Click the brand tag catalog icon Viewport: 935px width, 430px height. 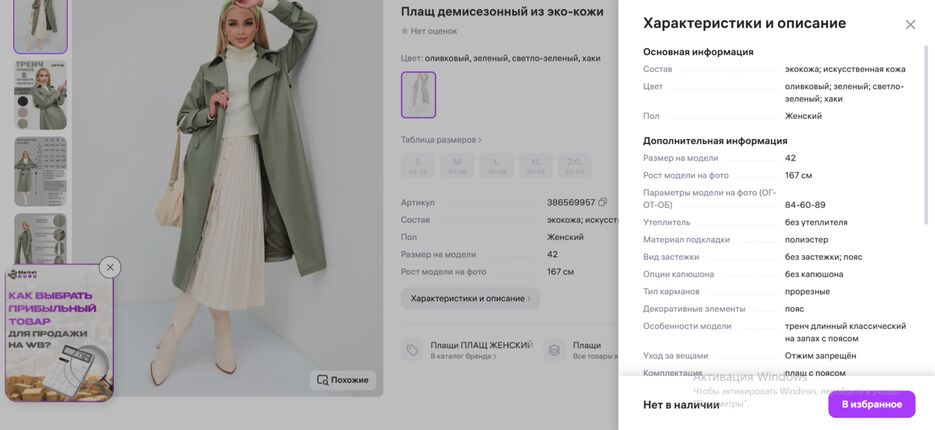(413, 350)
